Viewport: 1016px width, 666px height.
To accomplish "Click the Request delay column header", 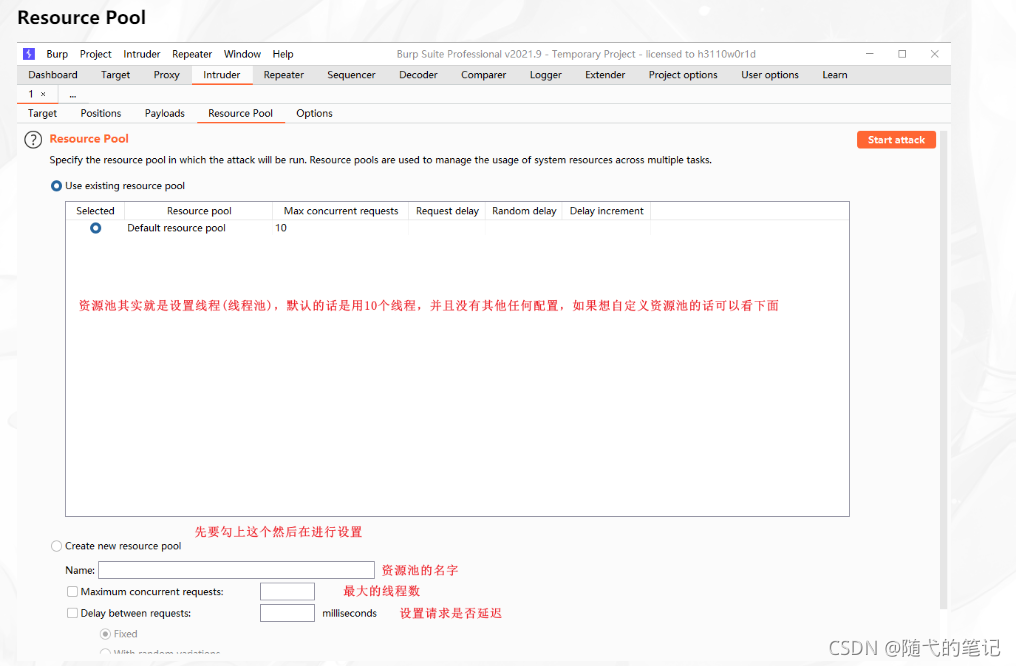I will coord(447,211).
